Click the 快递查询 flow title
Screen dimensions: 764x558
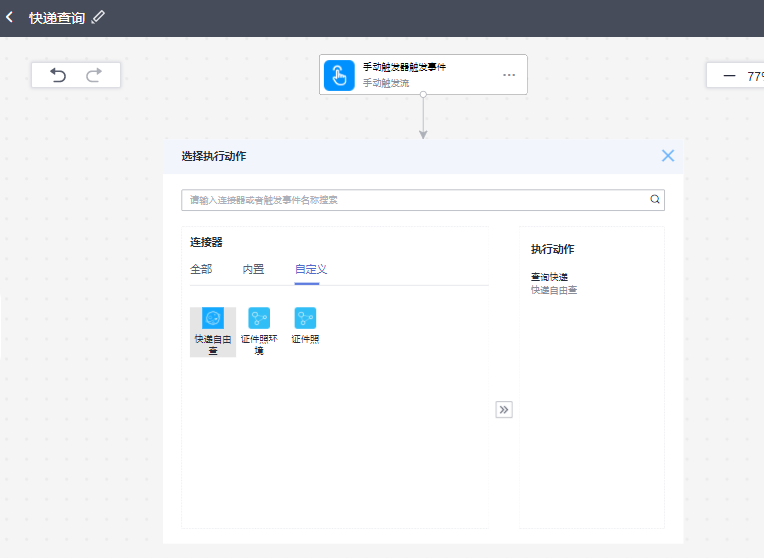57,18
